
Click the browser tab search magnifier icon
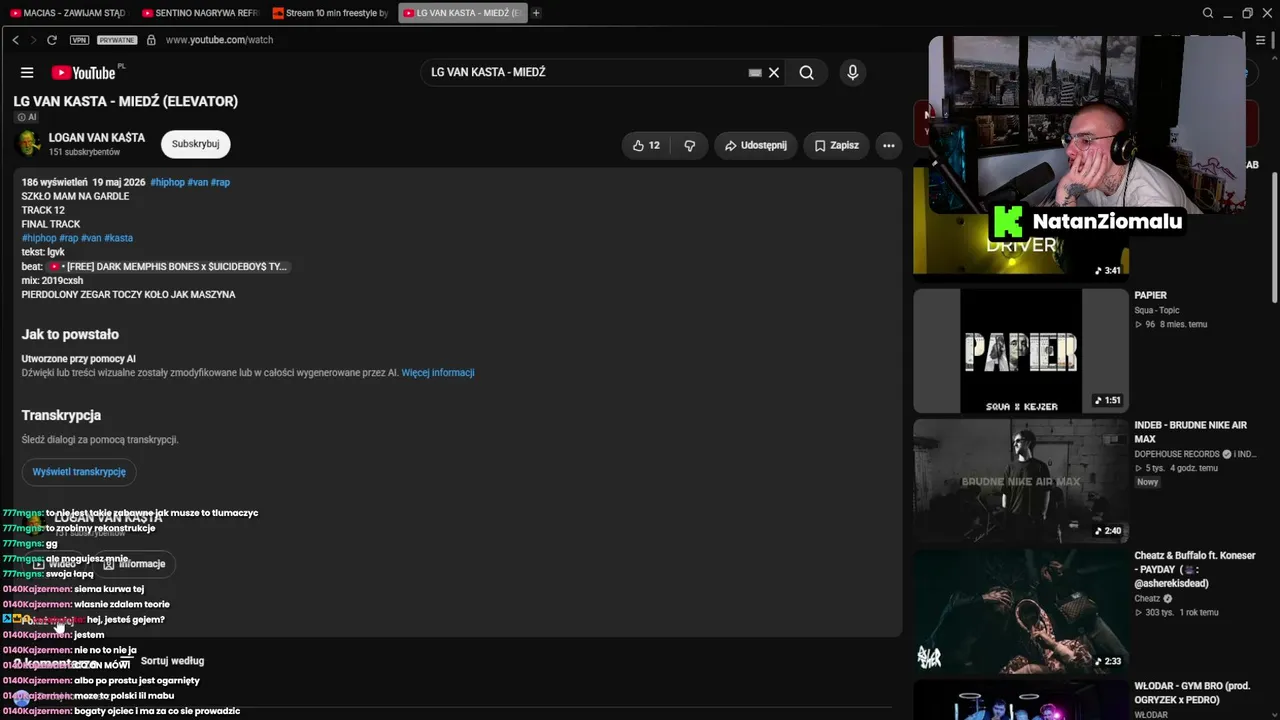(1208, 13)
